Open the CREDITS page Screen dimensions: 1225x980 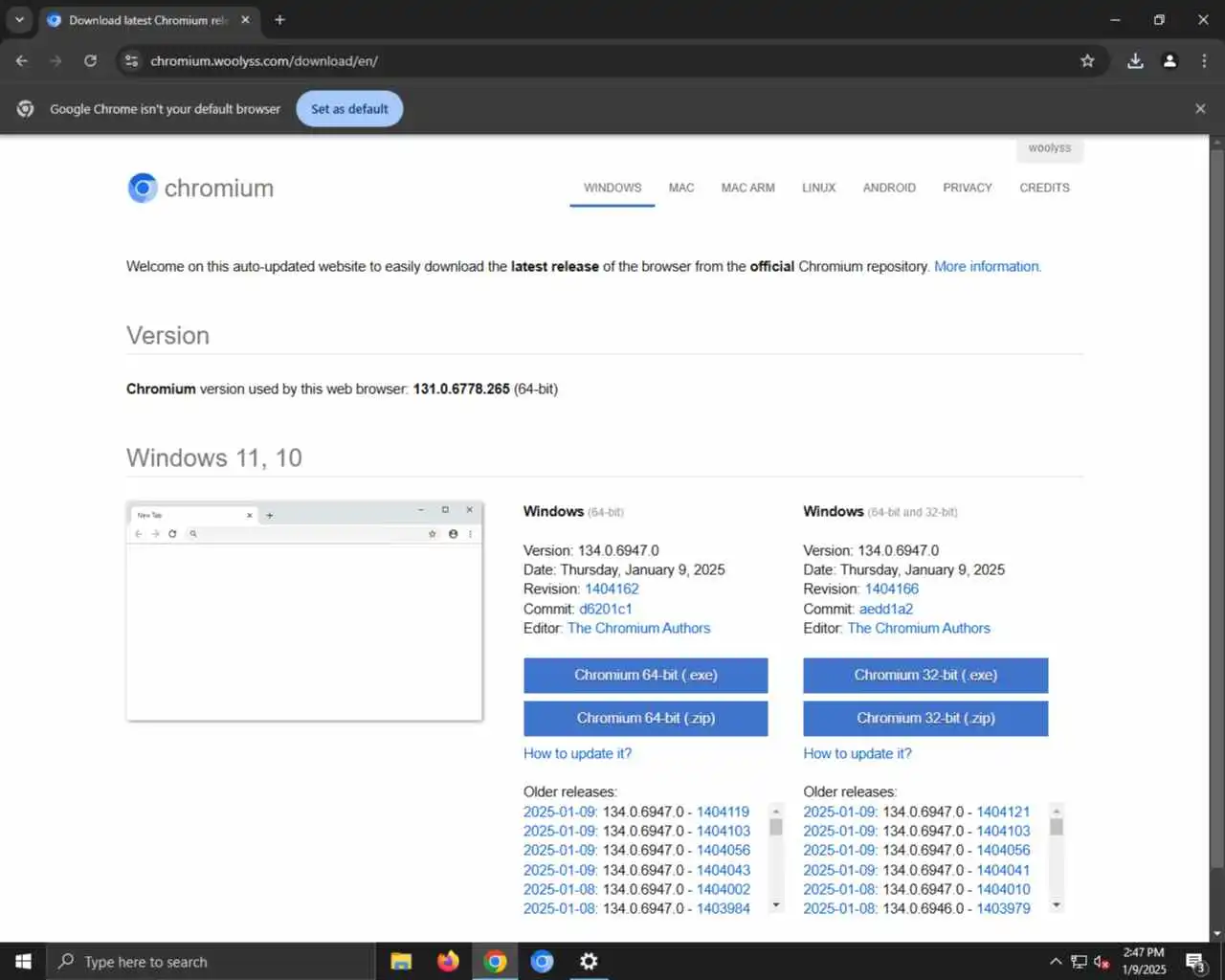(x=1044, y=188)
